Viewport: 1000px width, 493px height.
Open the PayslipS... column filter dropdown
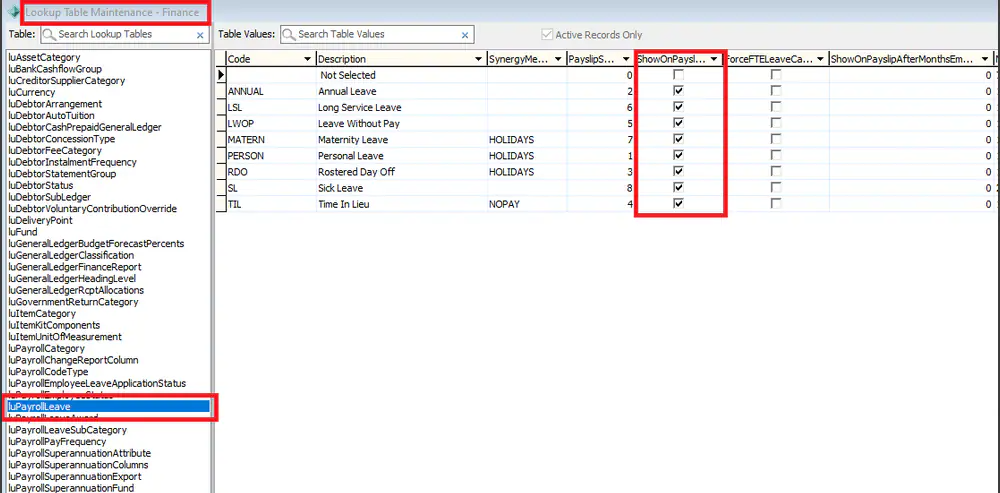(x=624, y=59)
